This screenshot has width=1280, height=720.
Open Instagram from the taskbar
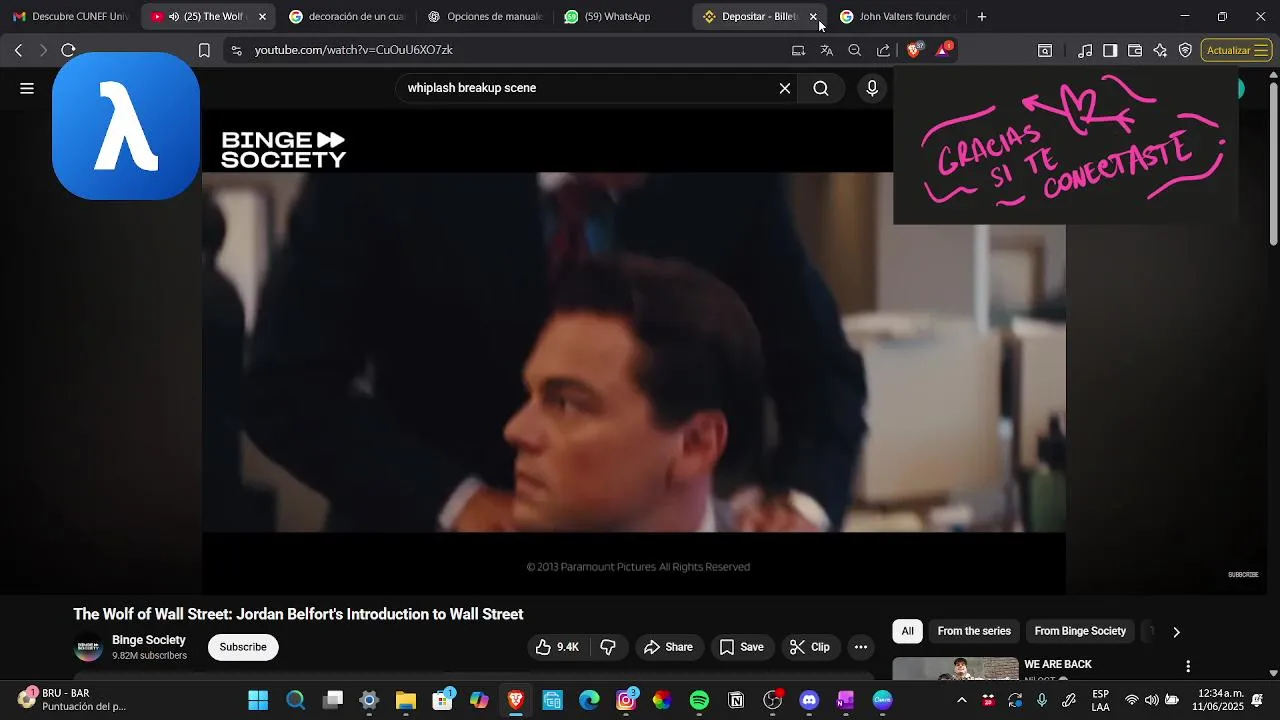coord(626,700)
